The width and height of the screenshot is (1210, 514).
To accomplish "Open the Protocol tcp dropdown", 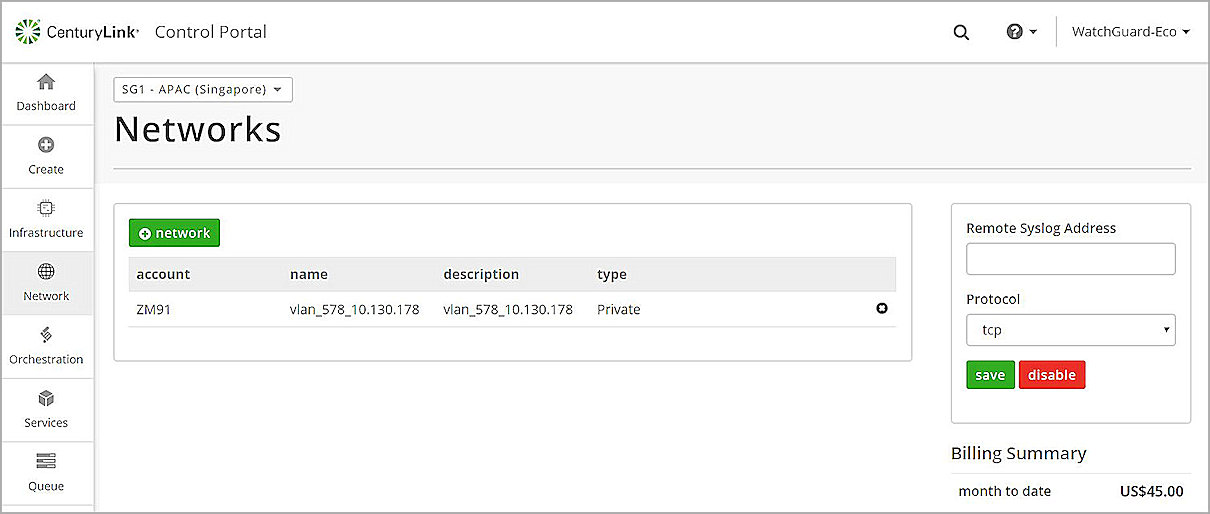I will coord(1070,329).
